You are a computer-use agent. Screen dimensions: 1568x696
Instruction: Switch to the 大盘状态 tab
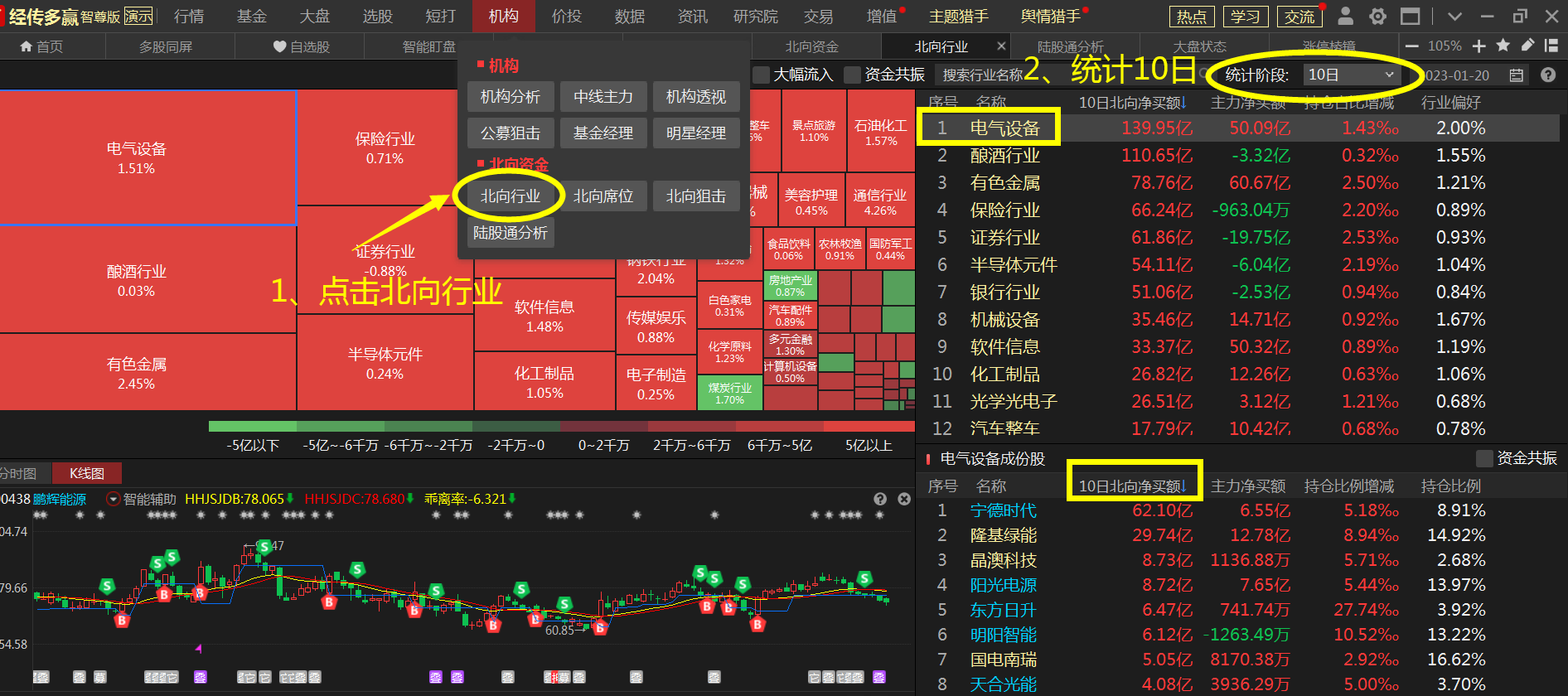pos(1199,46)
